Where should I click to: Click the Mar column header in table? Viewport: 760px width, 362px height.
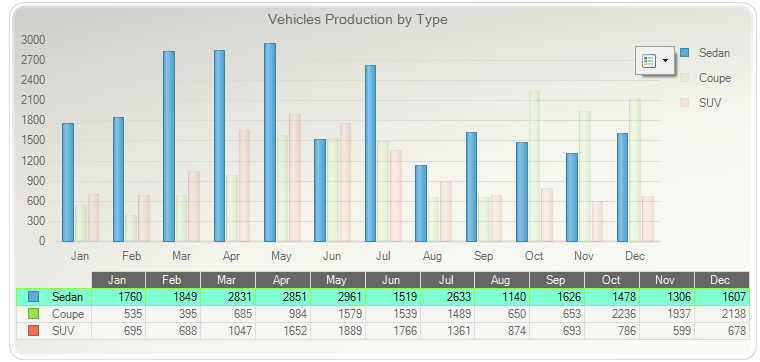228,280
